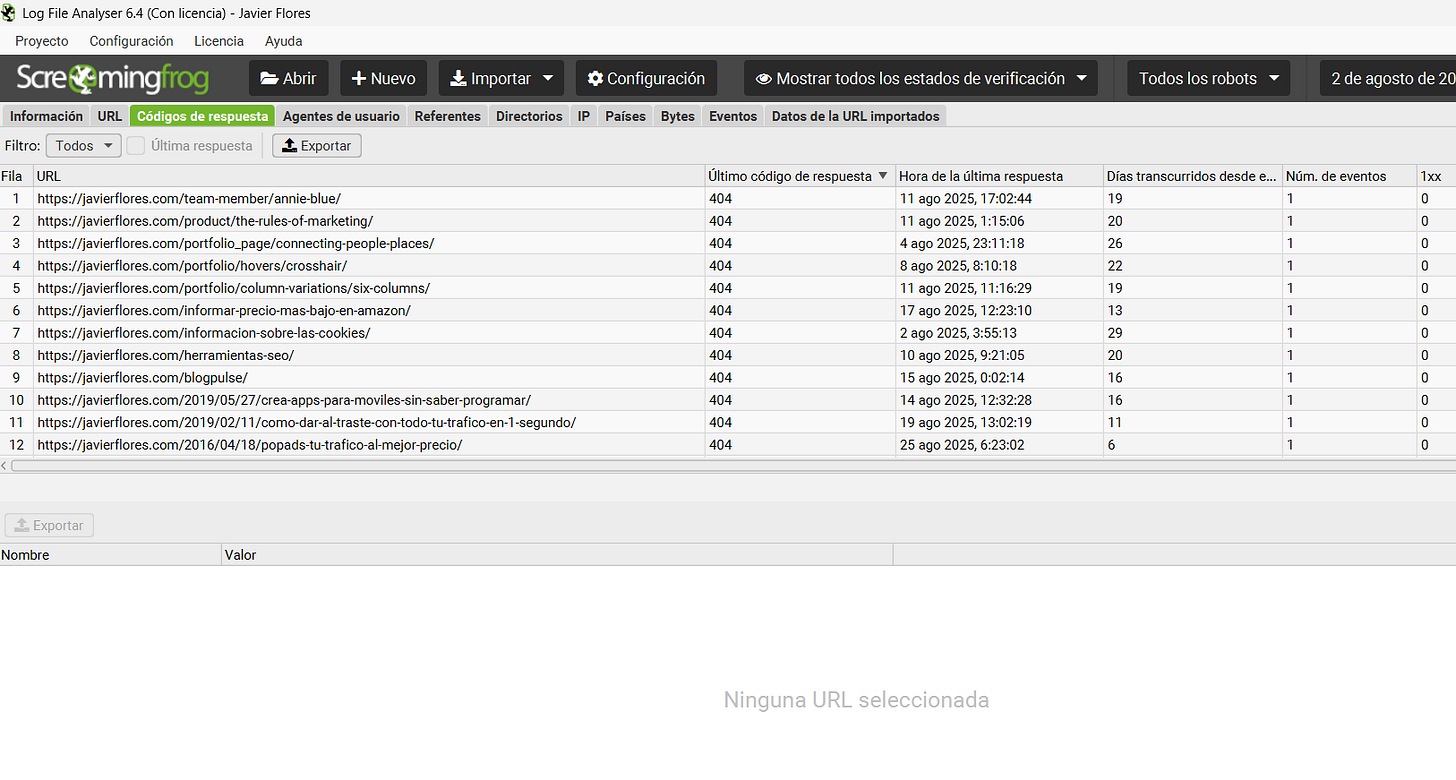Sort by Núm. de eventos column header
The width and height of the screenshot is (1456, 780).
[x=1349, y=176]
